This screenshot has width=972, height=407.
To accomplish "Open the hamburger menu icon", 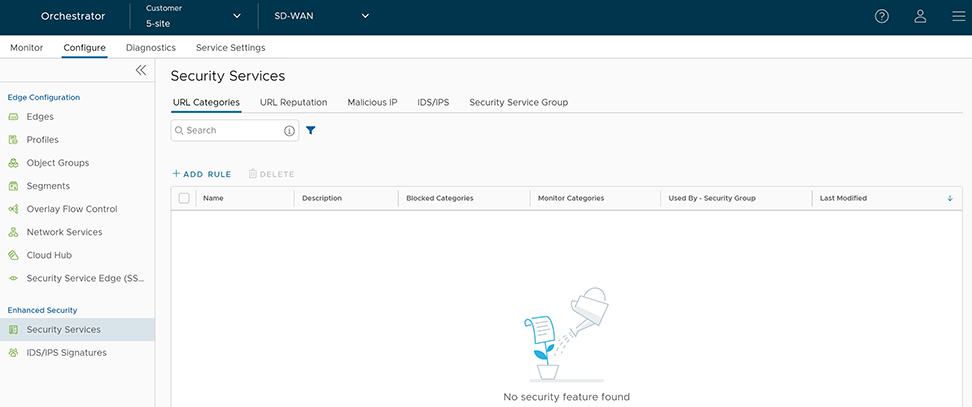I will 957,16.
